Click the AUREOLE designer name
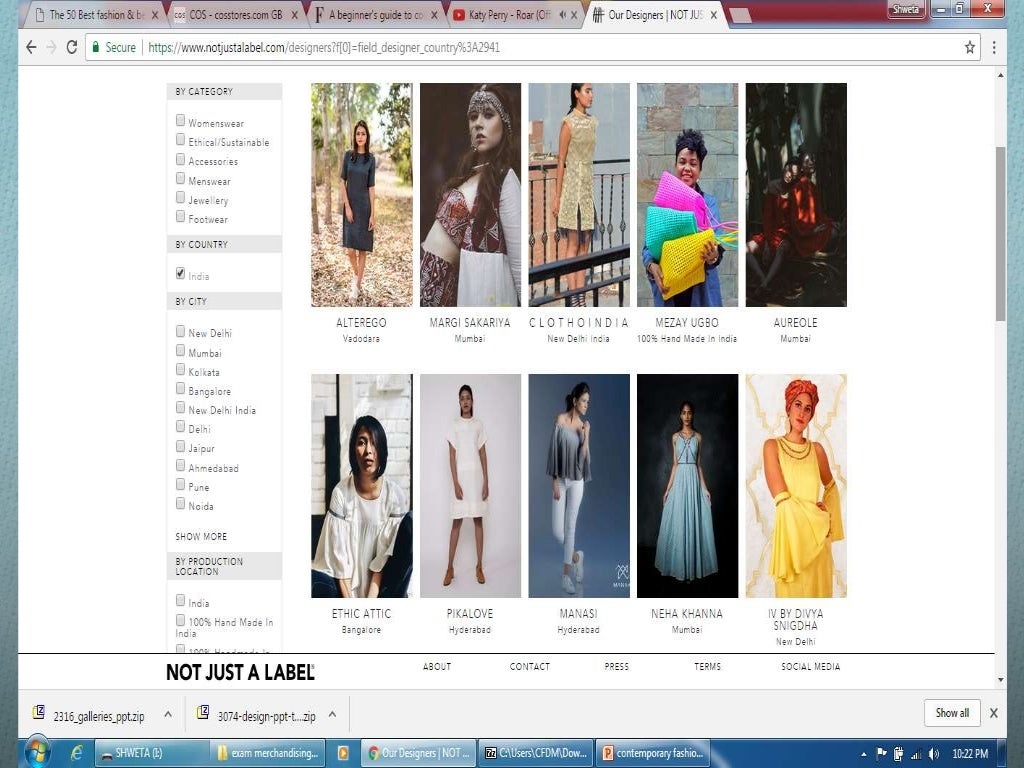1024x768 pixels. (795, 323)
